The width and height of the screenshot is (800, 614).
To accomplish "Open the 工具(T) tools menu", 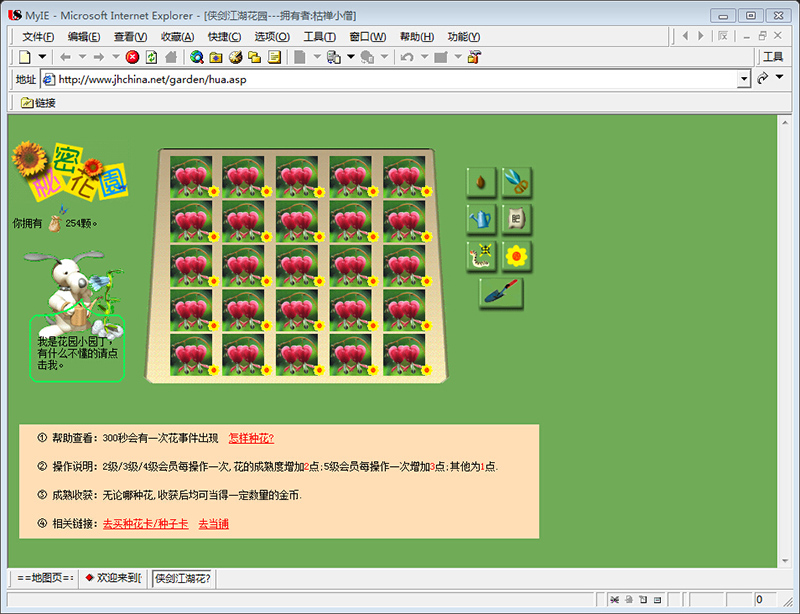I will (319, 37).
